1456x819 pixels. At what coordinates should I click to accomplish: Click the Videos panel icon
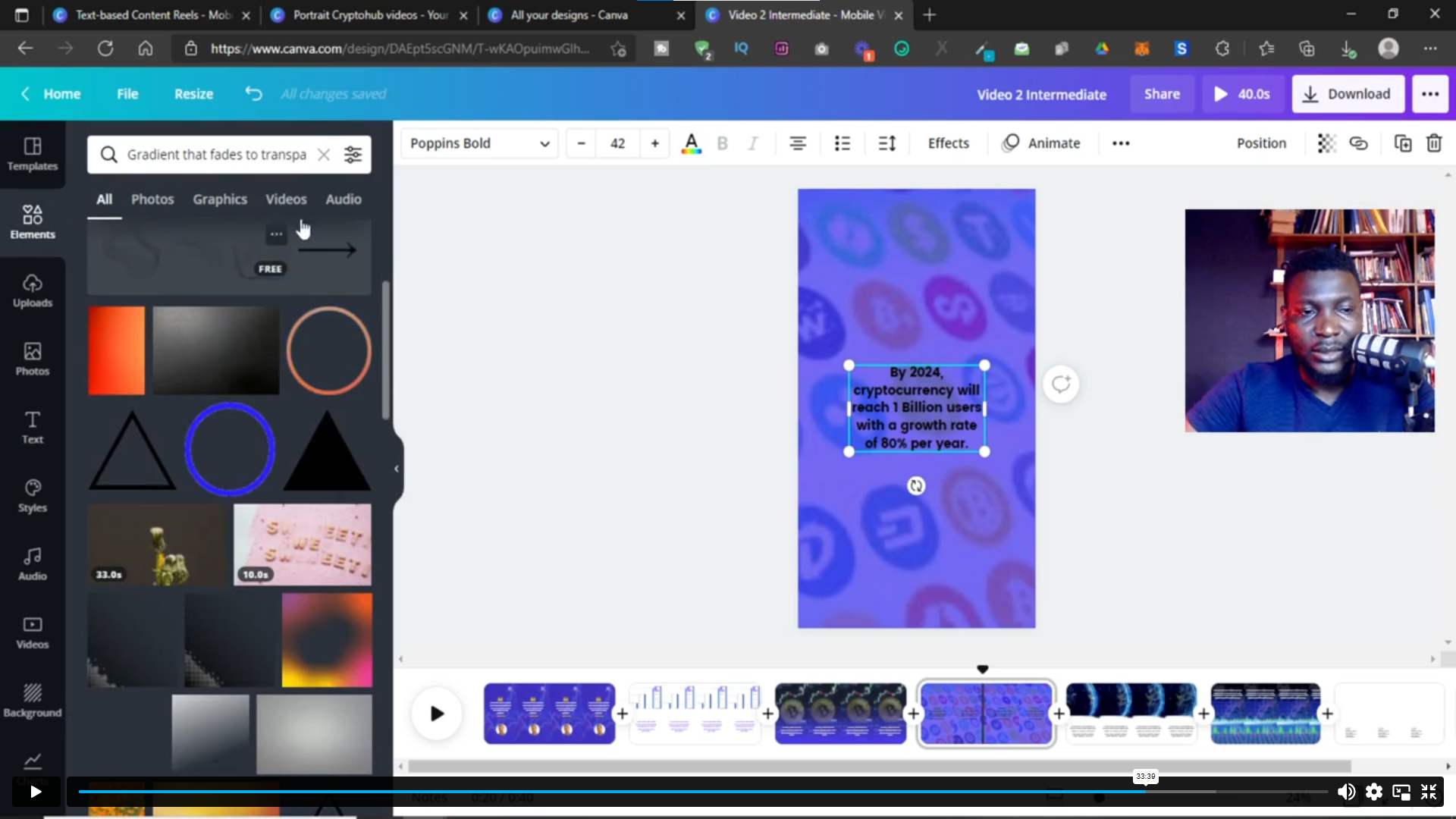(33, 631)
